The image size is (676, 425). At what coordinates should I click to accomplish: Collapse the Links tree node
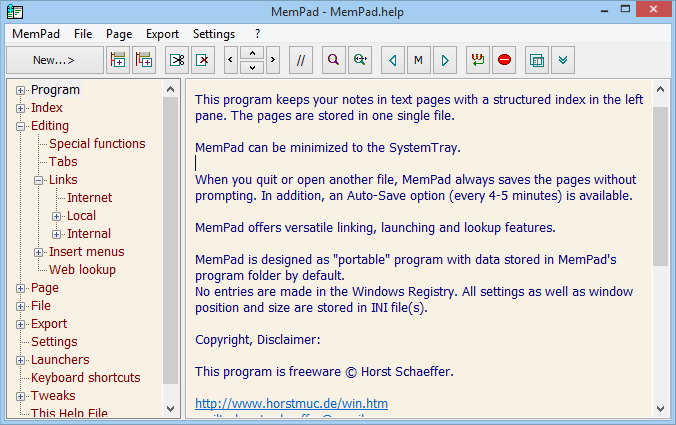point(39,180)
